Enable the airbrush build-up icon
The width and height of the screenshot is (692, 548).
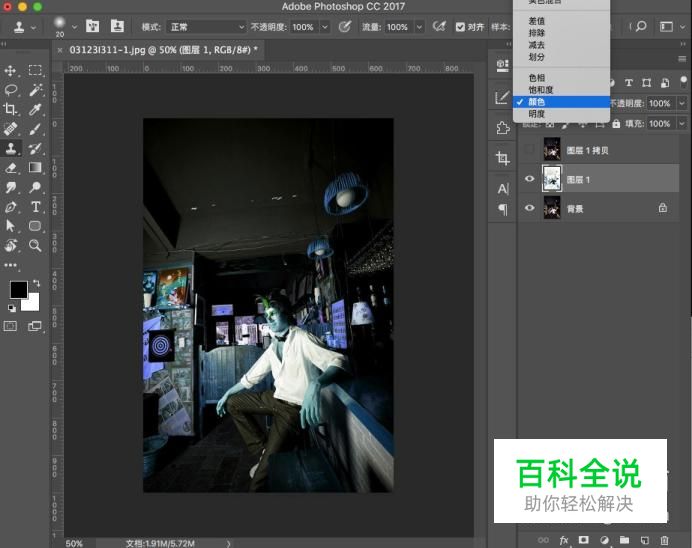tap(439, 26)
